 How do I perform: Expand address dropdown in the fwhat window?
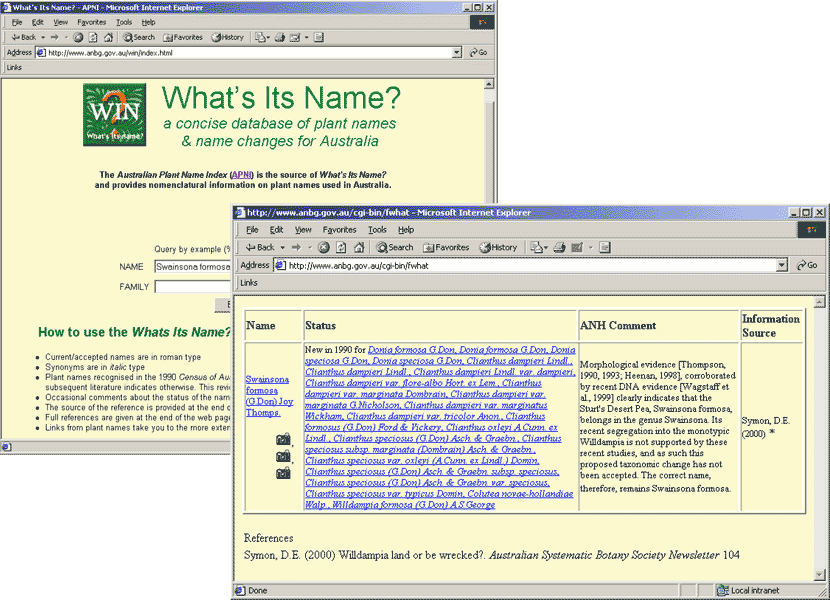[782, 265]
